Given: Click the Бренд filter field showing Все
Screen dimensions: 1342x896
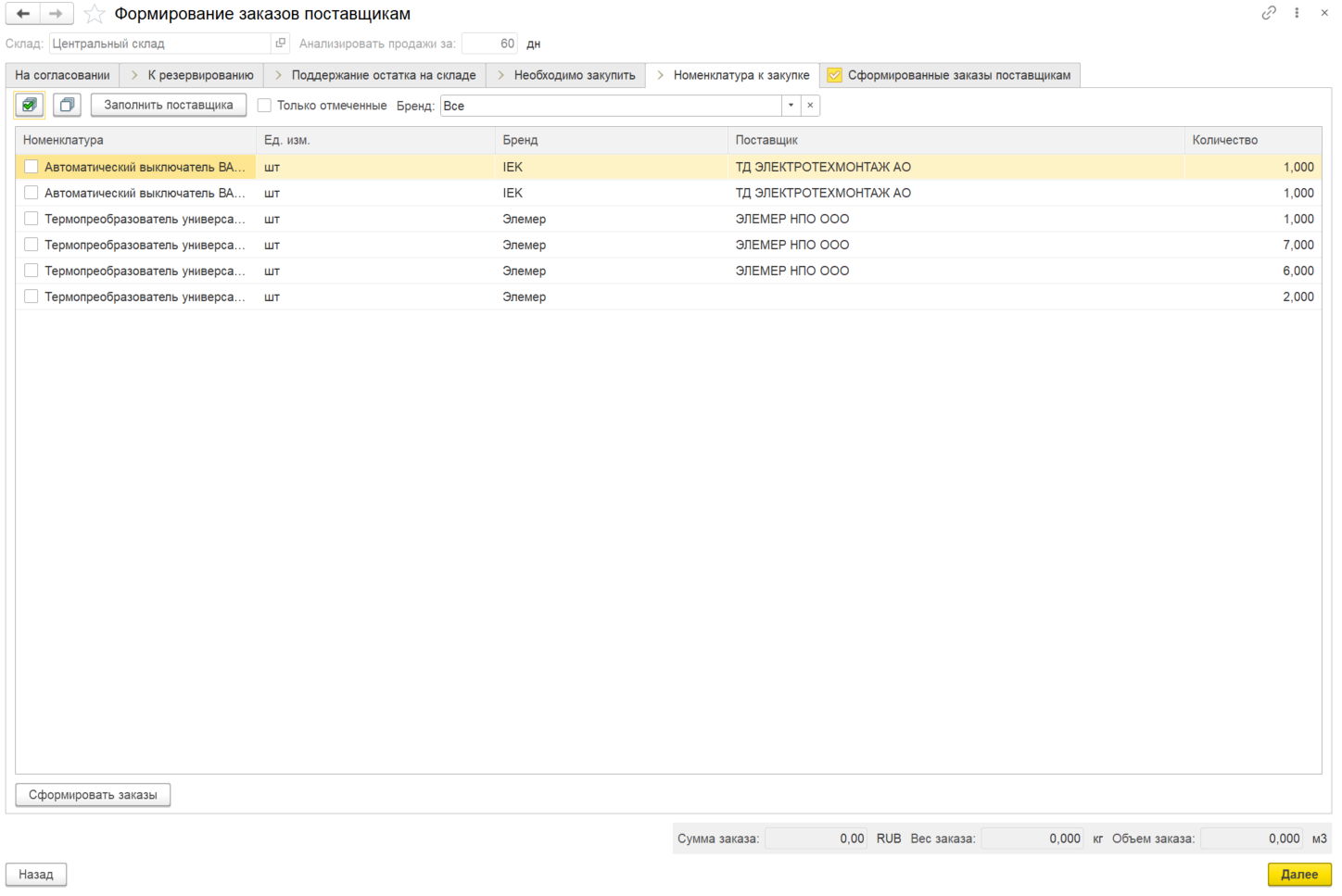Looking at the screenshot, I should (611, 106).
